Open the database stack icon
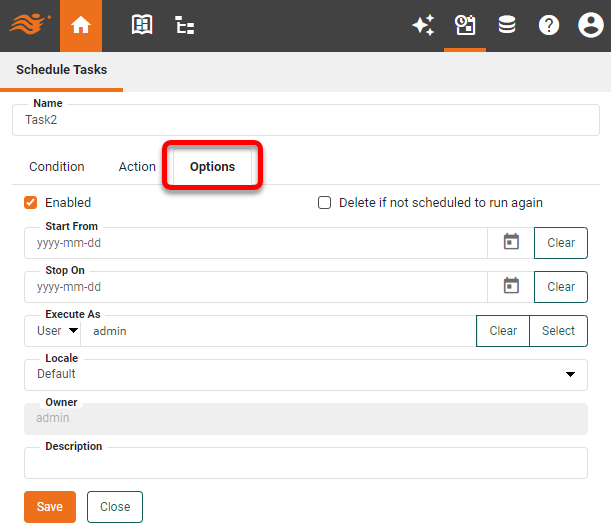Screen dimensions: 611x528 507,26
